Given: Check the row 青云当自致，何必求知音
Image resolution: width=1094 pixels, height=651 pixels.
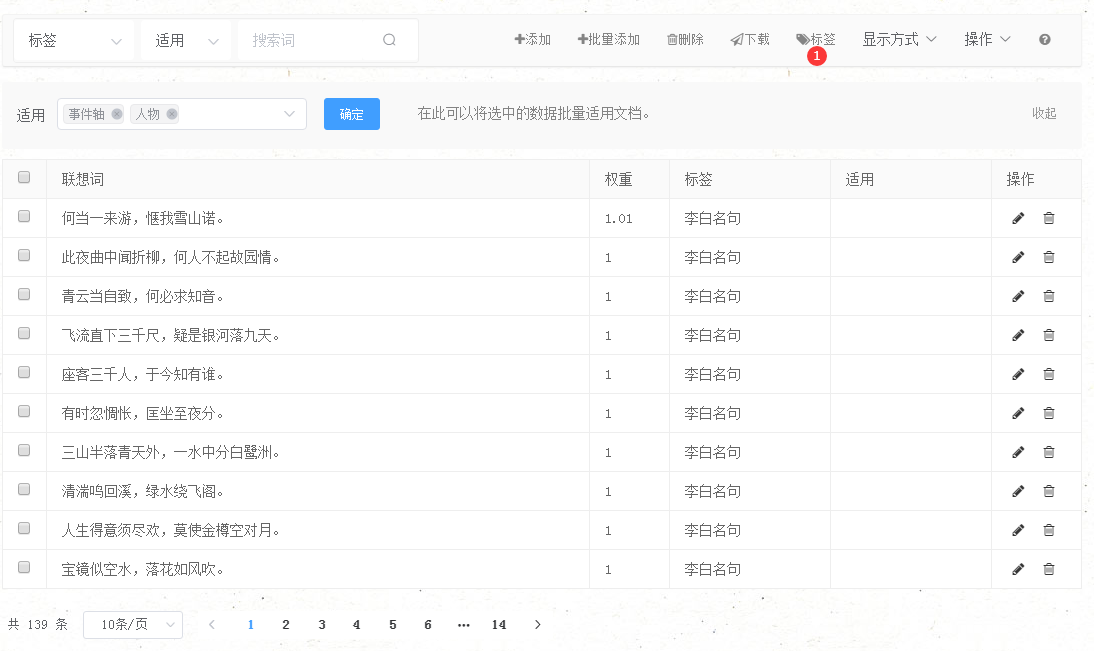Looking at the screenshot, I should click(x=24, y=294).
